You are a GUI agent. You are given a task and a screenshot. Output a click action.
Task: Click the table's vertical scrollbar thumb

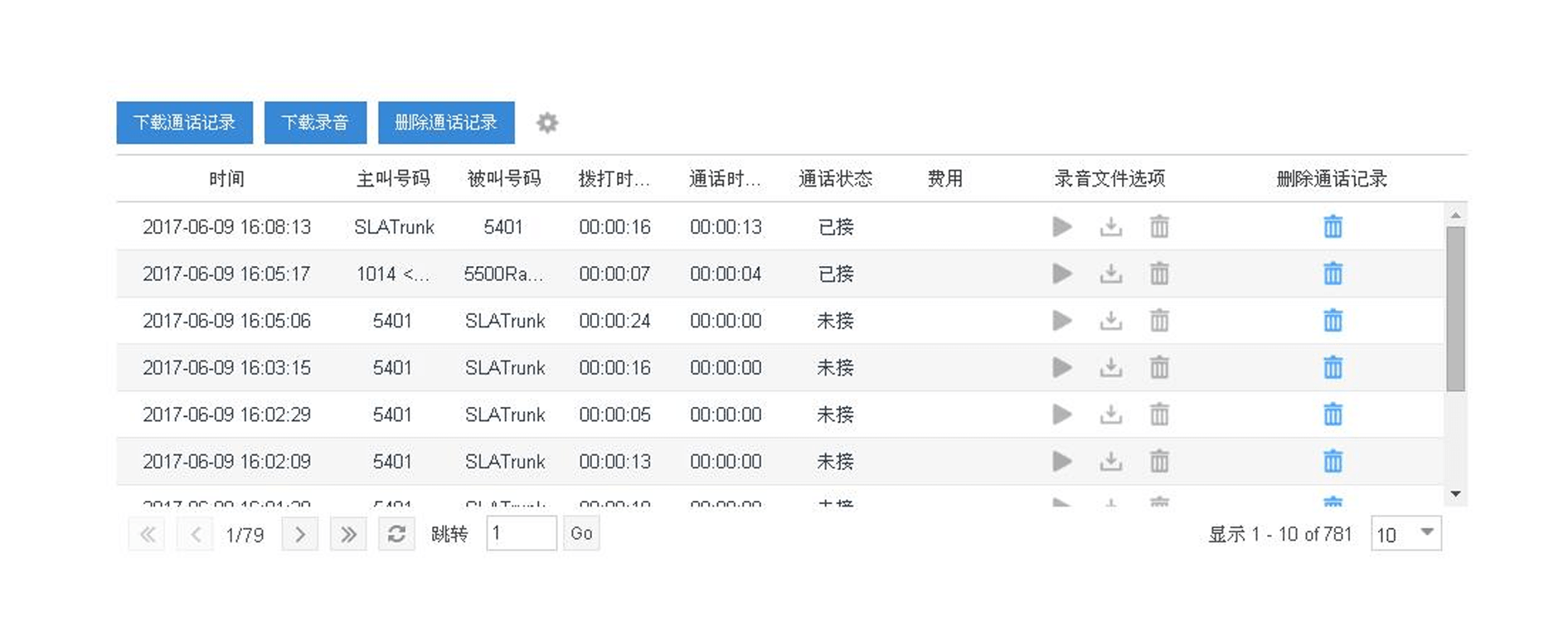pos(1455,308)
